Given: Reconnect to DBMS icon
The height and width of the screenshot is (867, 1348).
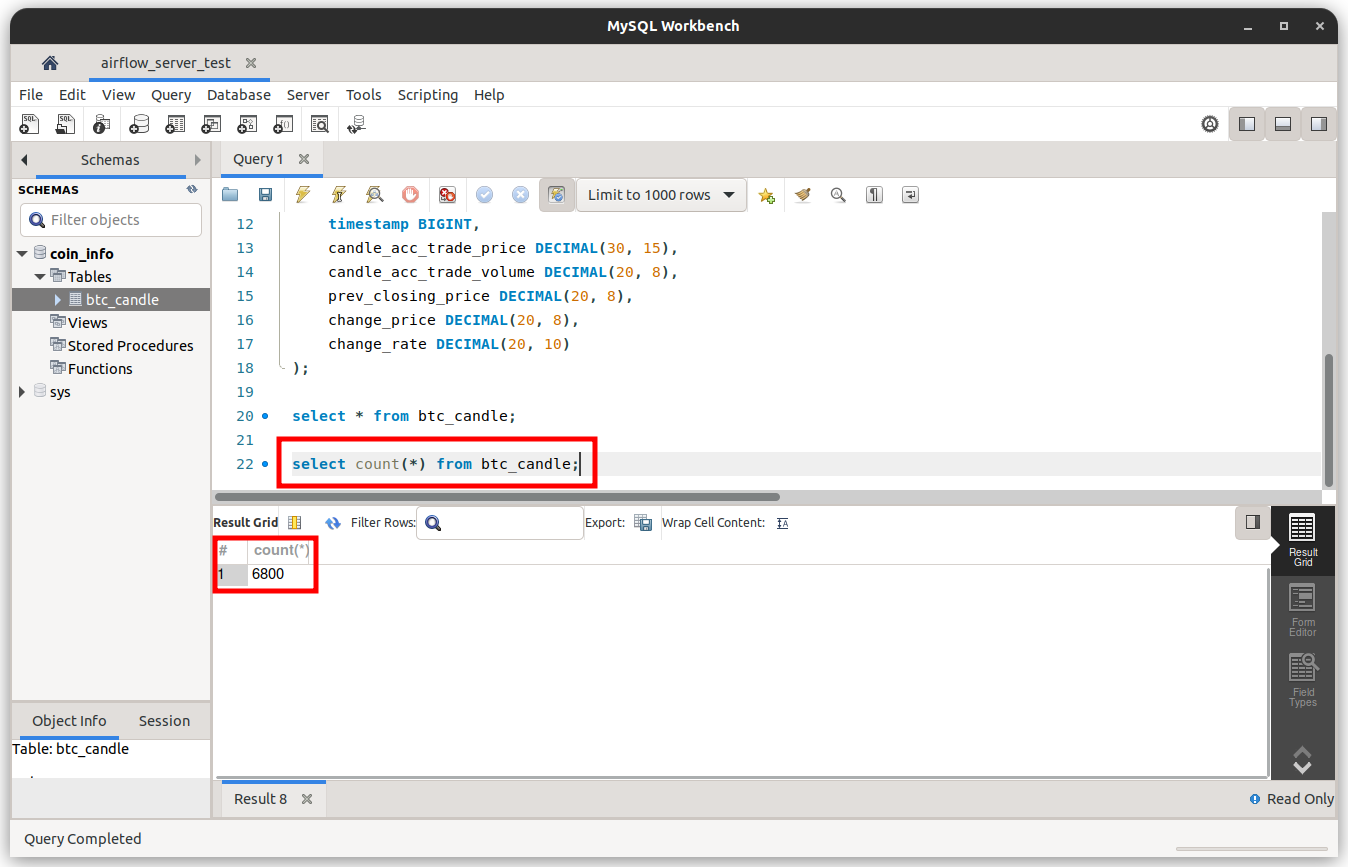Looking at the screenshot, I should tap(356, 124).
